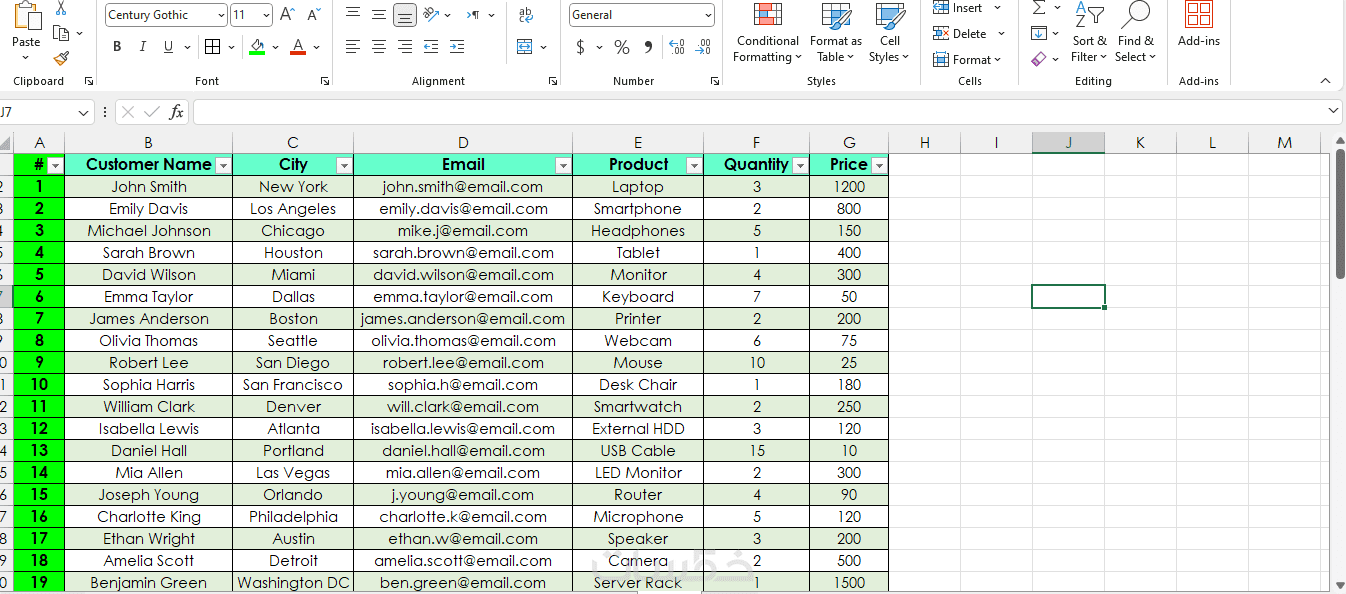Click the Wrap Text icon
Screen dimensions: 1346x594
coord(526,15)
